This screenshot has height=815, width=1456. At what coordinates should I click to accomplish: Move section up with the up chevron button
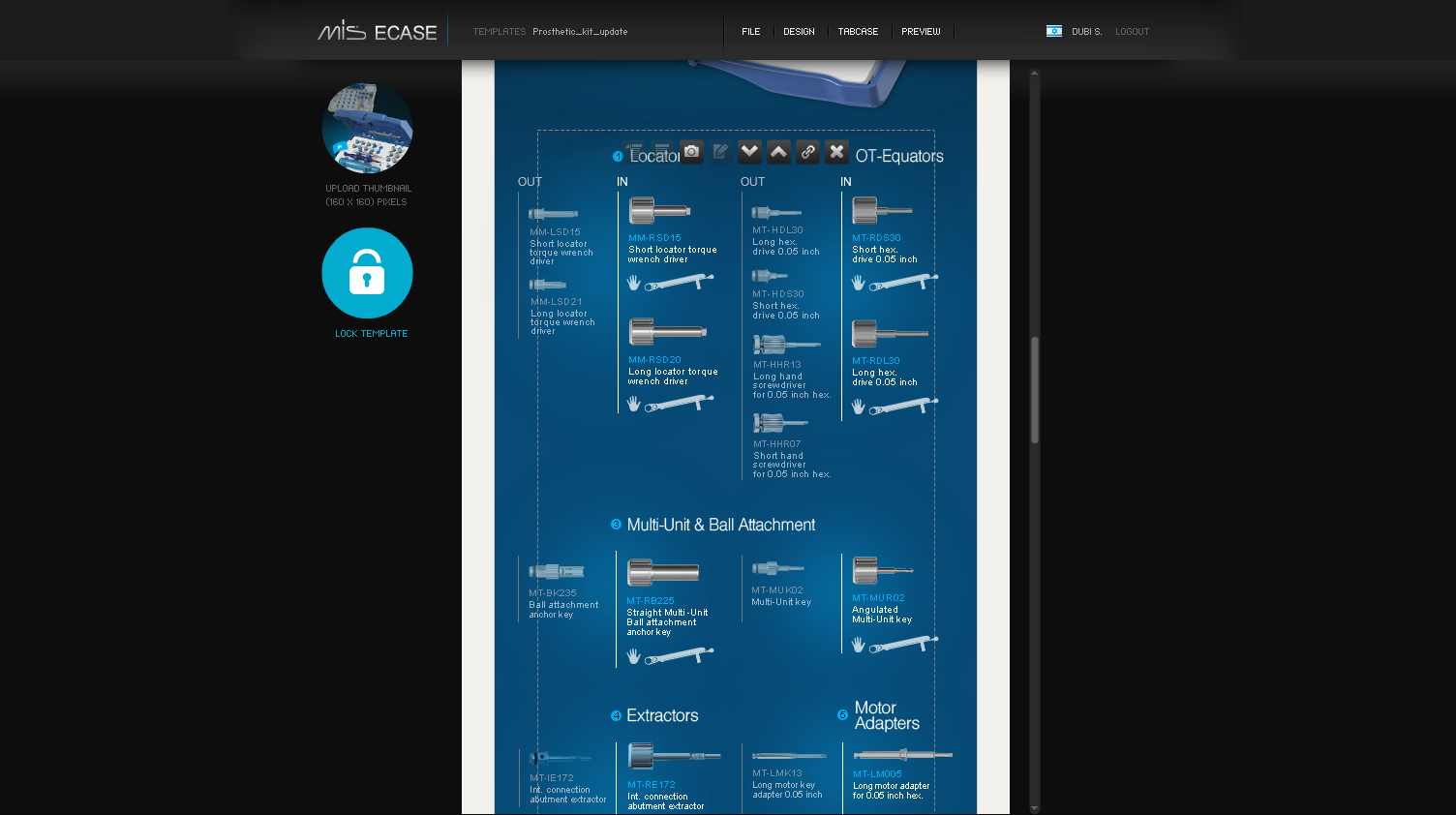pos(778,152)
